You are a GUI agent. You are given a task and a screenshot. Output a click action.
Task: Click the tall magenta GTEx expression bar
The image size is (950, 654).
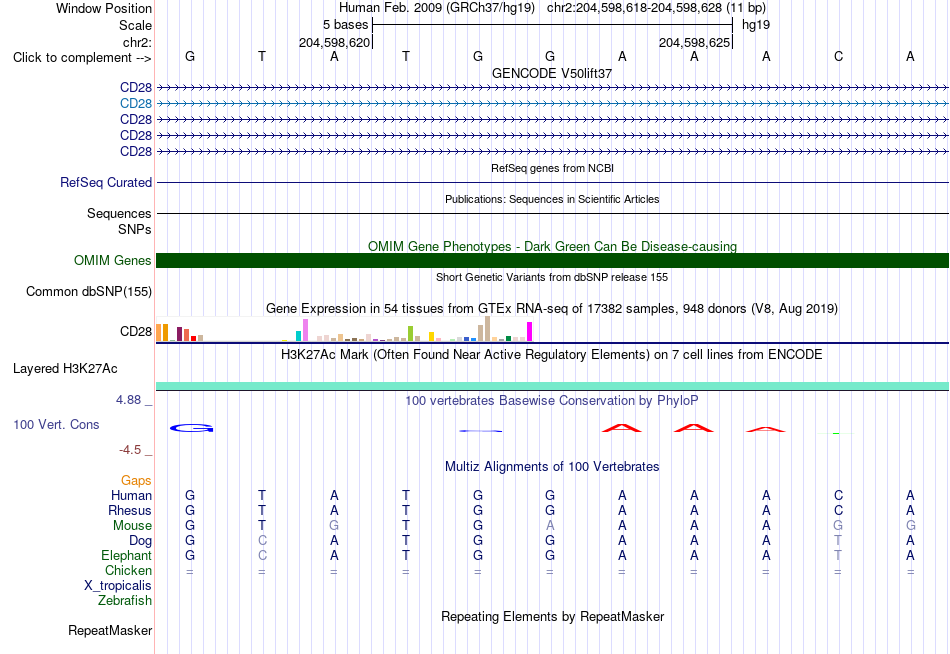pos(530,332)
